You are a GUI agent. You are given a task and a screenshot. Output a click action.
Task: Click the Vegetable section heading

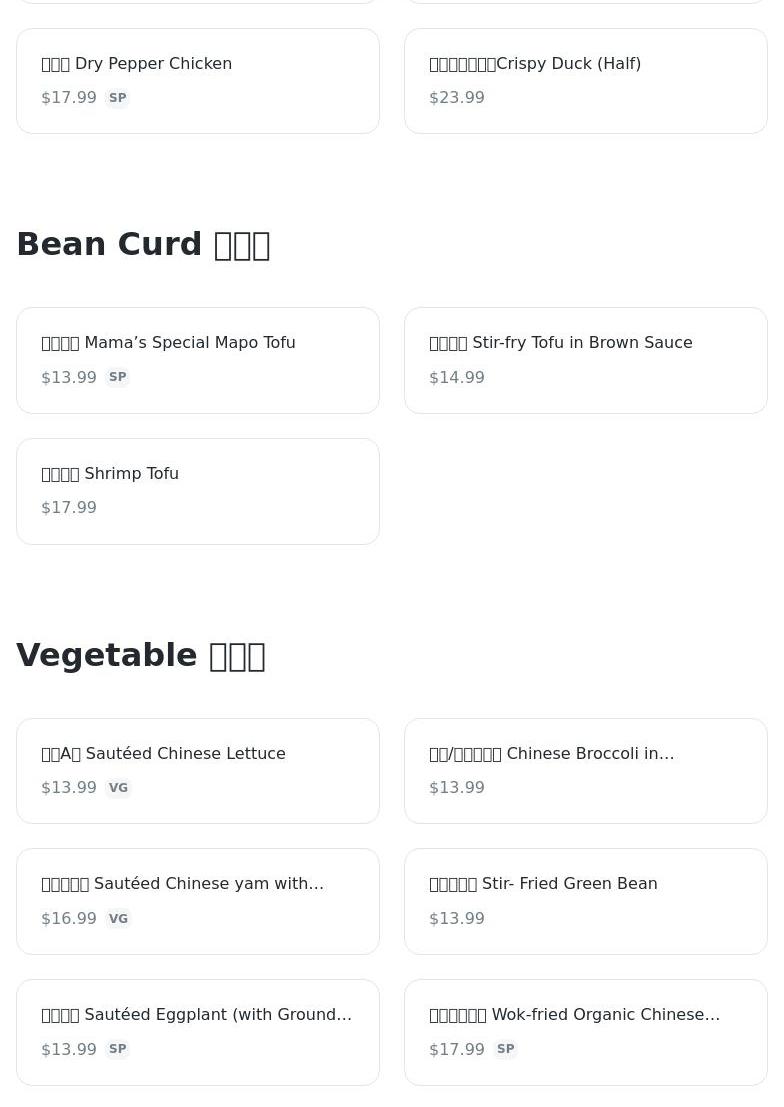pyautogui.click(x=141, y=655)
